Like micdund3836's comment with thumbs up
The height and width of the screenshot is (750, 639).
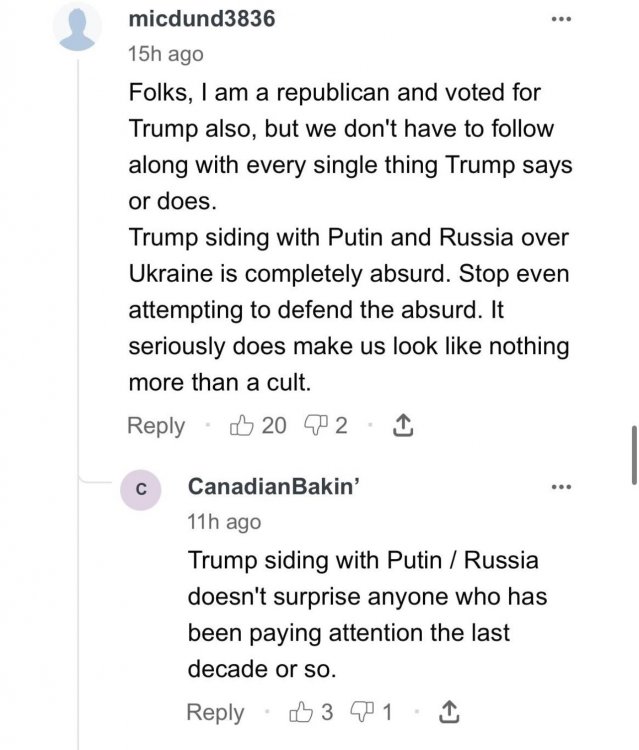click(242, 426)
